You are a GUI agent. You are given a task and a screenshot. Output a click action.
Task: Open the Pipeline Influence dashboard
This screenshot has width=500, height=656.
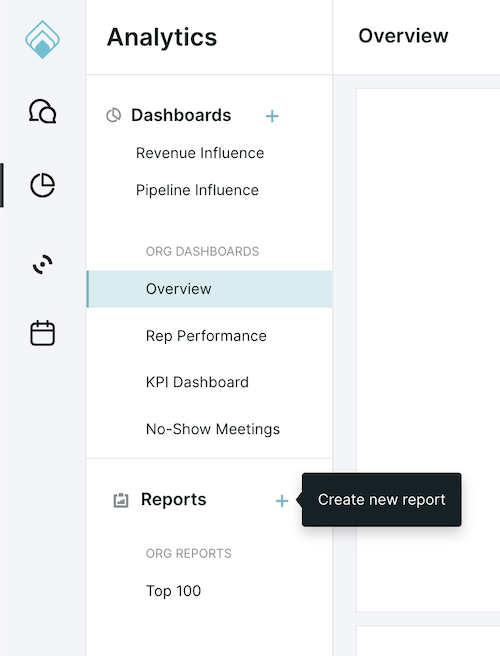197,190
